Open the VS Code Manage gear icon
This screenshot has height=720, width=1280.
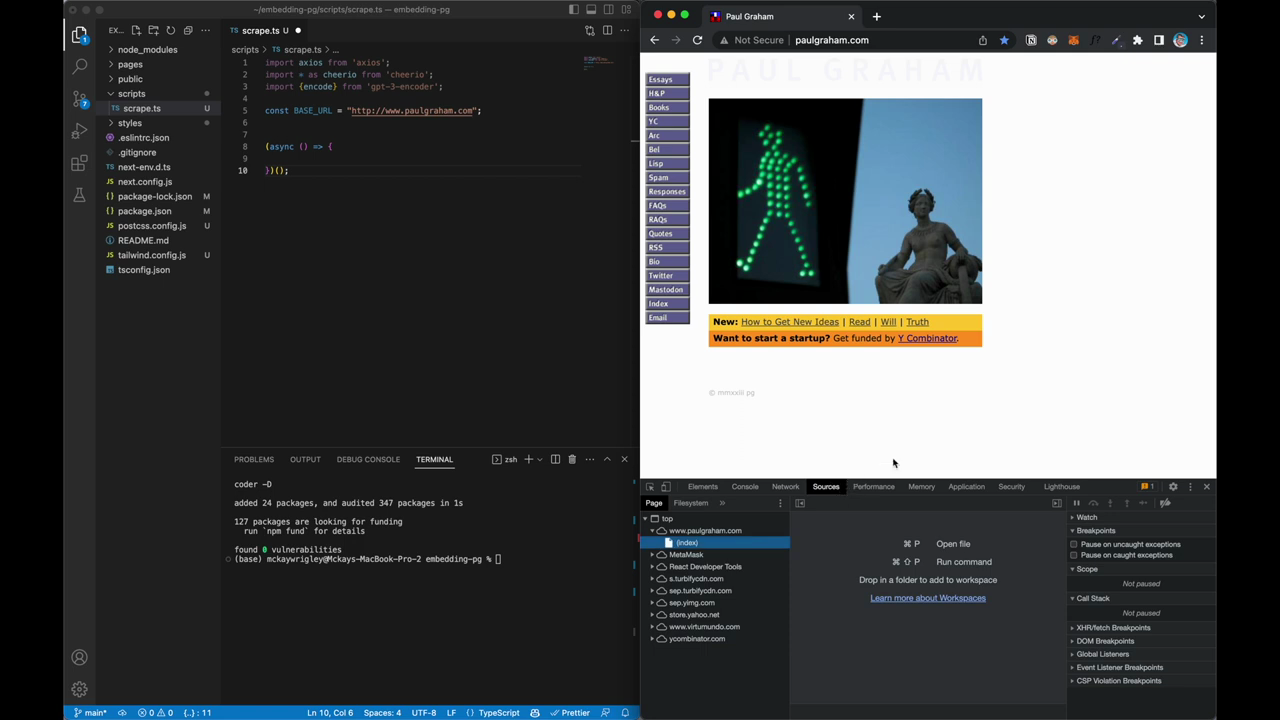coord(79,689)
